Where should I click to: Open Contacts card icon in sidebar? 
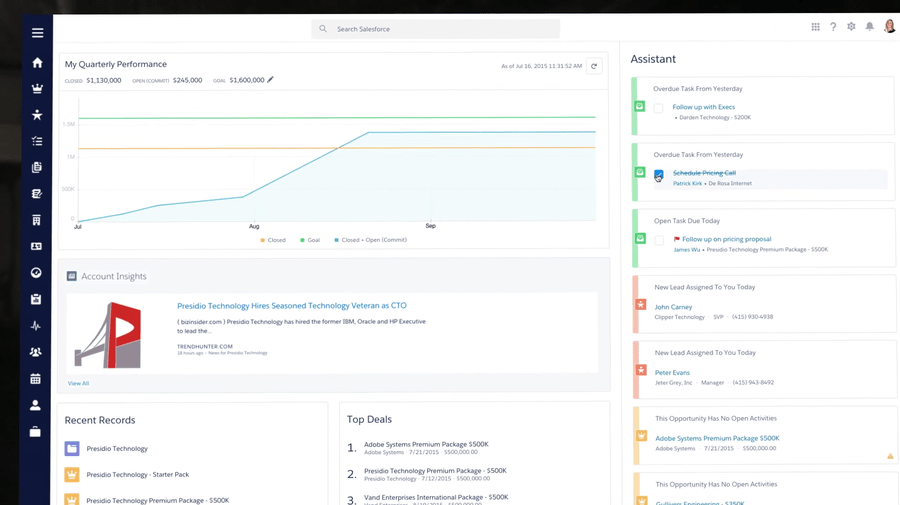(36, 246)
